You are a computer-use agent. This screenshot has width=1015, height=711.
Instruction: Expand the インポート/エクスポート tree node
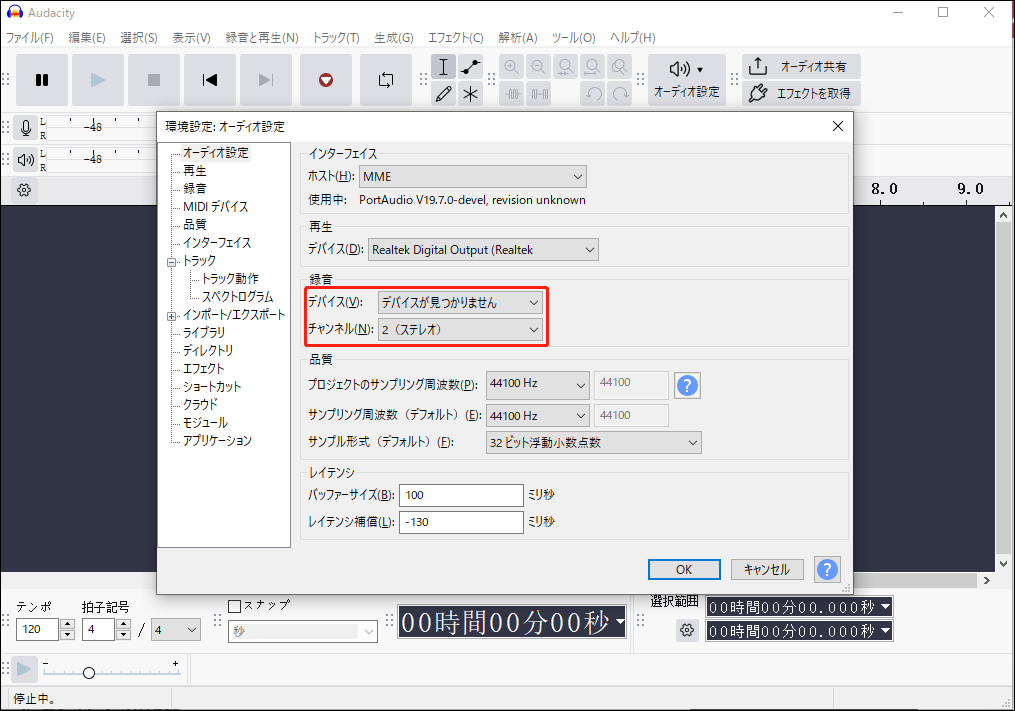pos(172,317)
